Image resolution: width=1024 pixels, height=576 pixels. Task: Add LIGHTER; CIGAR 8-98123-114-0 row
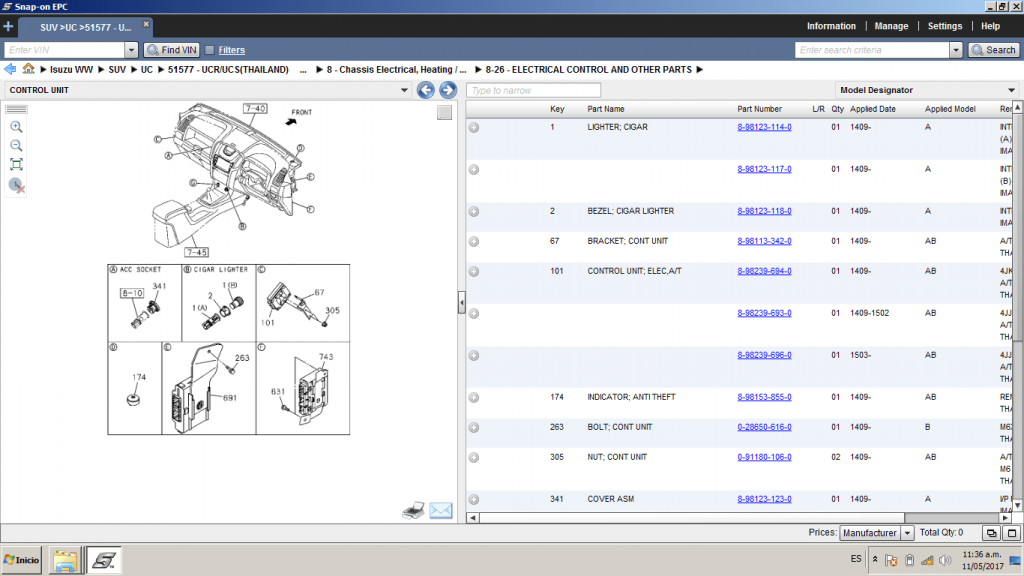pyautogui.click(x=474, y=127)
